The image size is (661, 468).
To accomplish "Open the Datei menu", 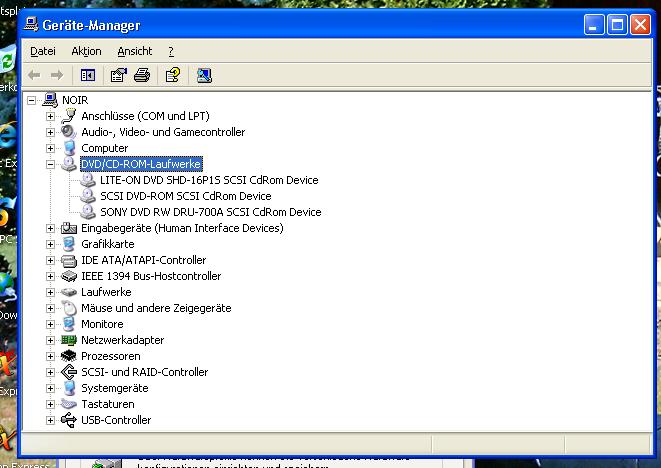I will [x=43, y=51].
